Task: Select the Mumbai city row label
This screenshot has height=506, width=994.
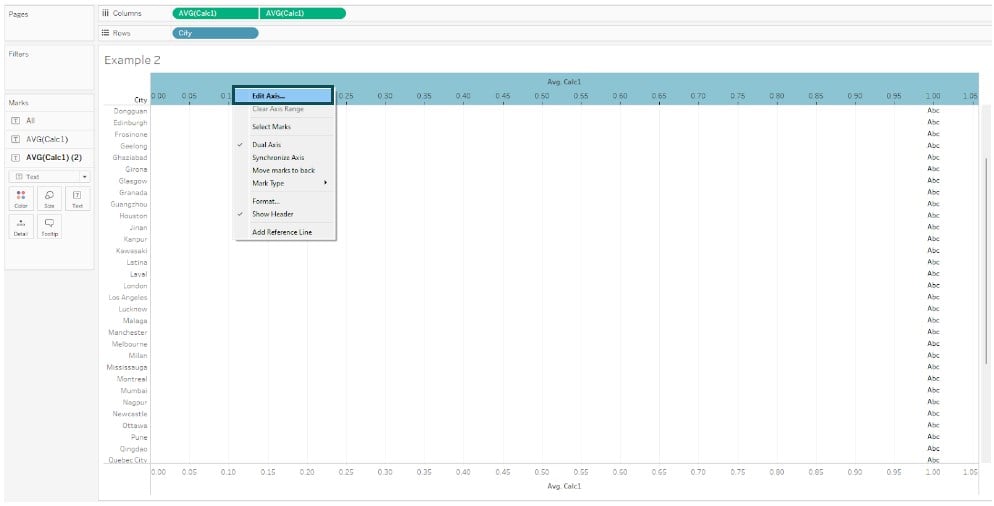Action: (134, 391)
